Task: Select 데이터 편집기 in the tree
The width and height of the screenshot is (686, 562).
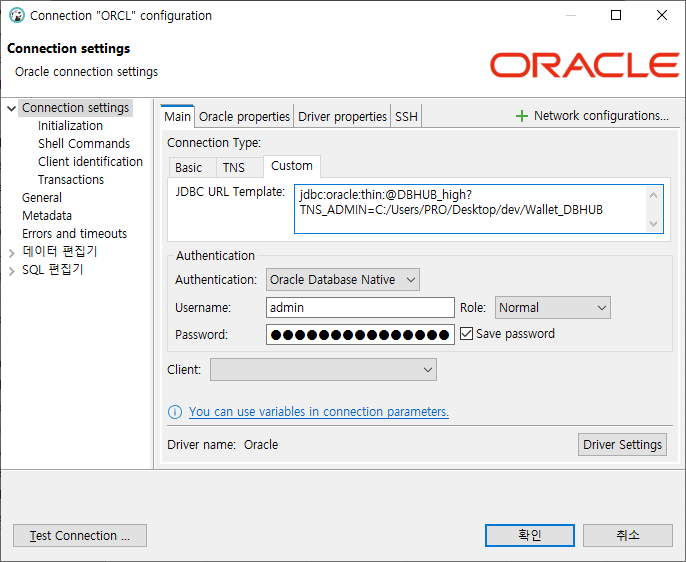Action: coord(60,251)
